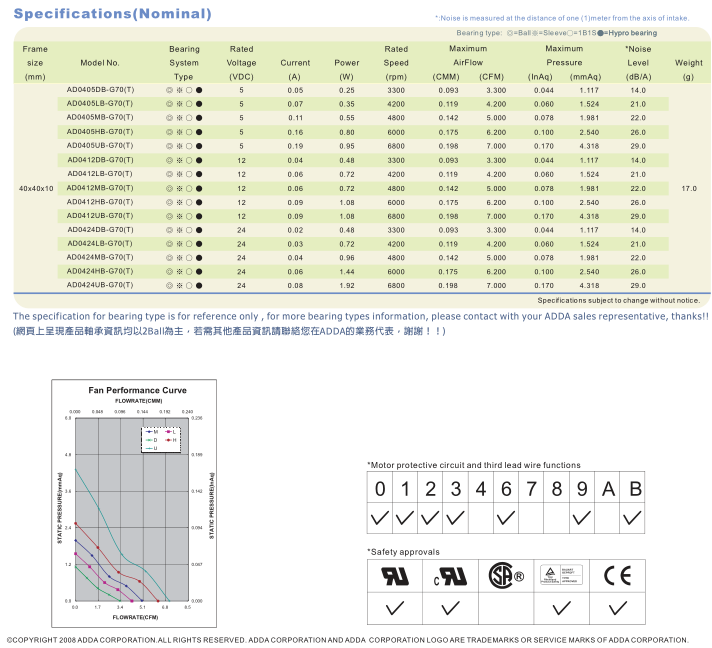Click the 'Maximum AirFlow' column header
This screenshot has width=712, height=648.
pos(468,55)
